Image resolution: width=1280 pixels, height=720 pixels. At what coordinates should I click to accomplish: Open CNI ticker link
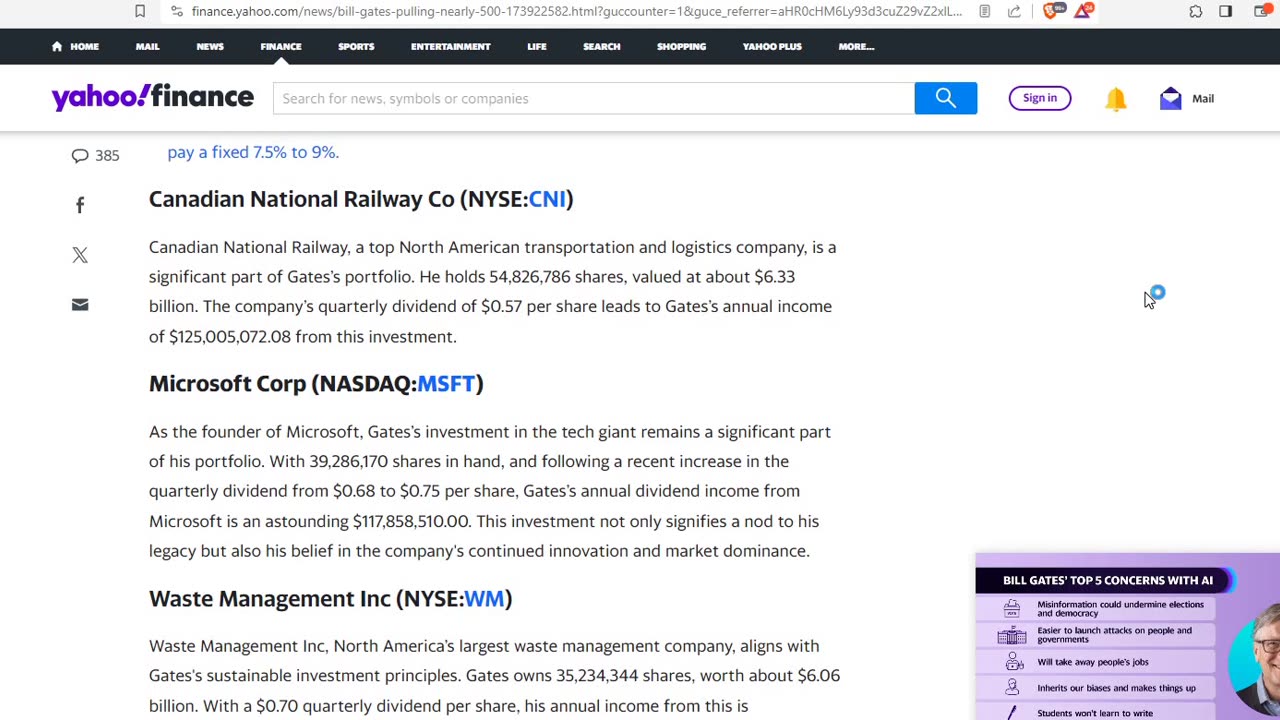[547, 199]
